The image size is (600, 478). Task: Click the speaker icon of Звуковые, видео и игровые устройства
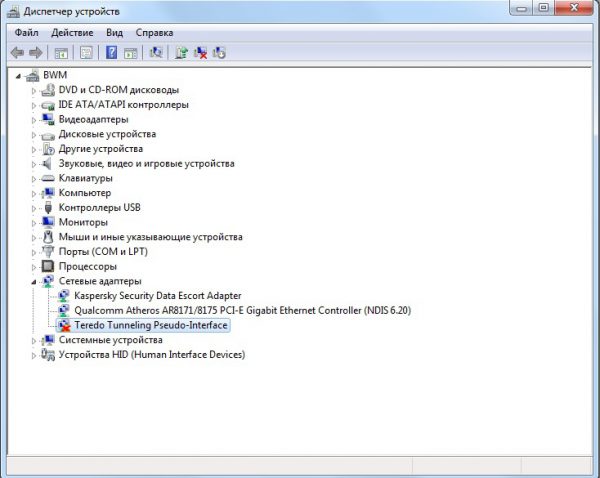pos(47,164)
